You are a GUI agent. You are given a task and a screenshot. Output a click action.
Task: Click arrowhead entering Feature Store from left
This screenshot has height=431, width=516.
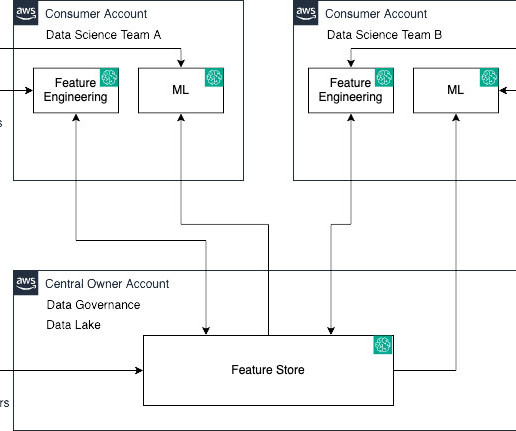click(x=139, y=370)
